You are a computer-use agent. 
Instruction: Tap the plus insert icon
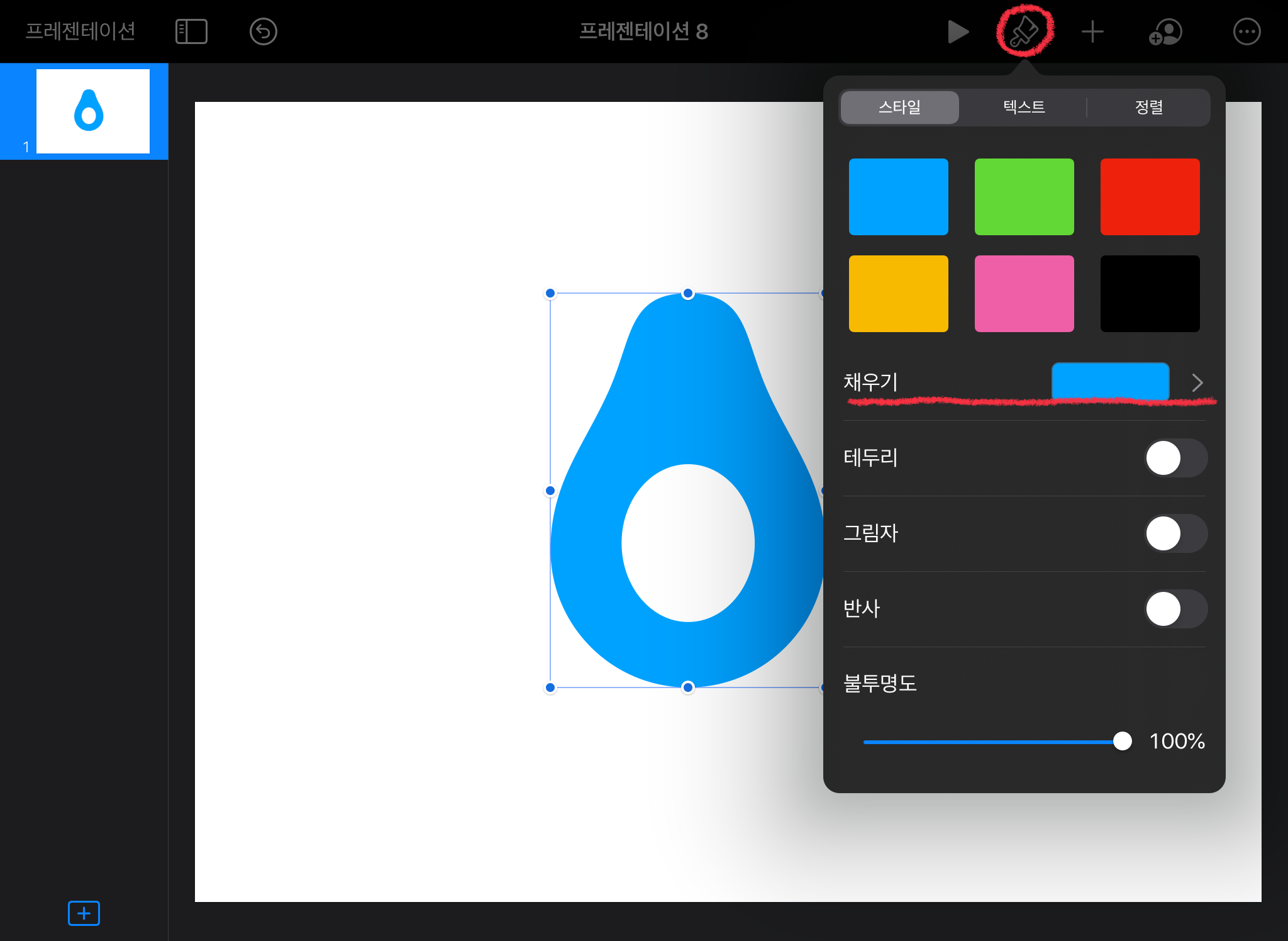click(x=1092, y=31)
